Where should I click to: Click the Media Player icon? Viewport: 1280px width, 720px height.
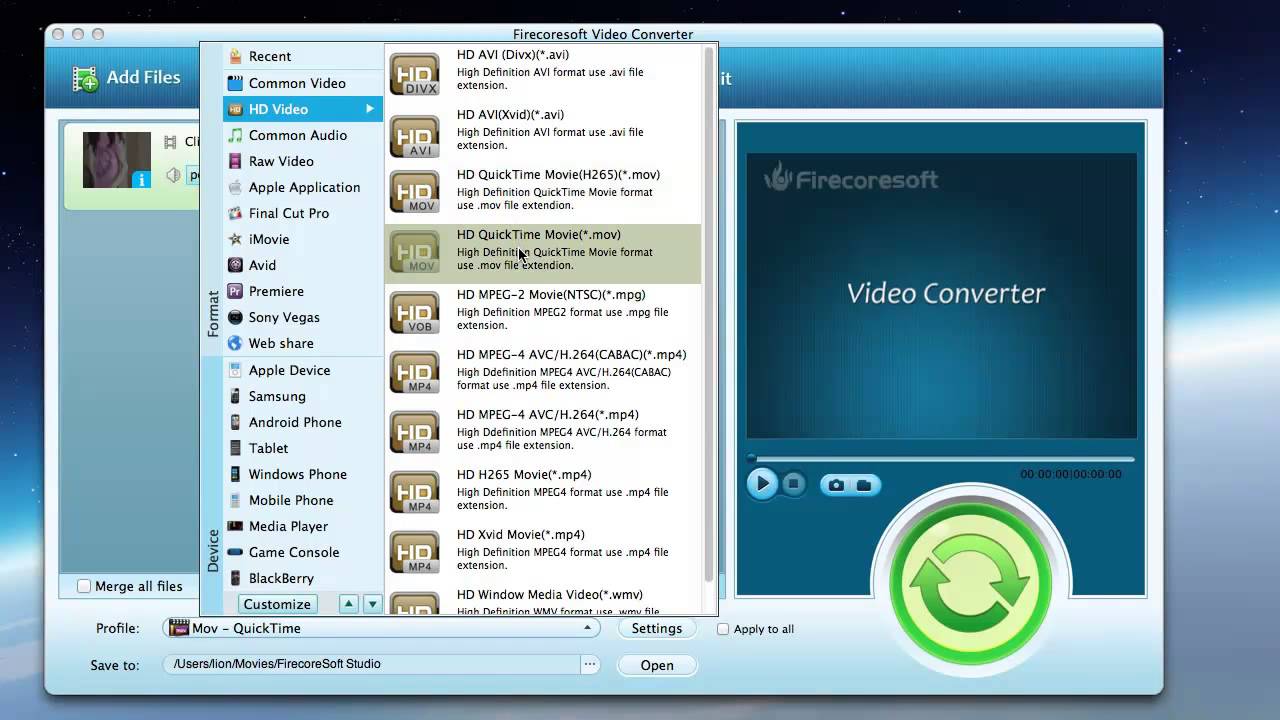tap(235, 526)
